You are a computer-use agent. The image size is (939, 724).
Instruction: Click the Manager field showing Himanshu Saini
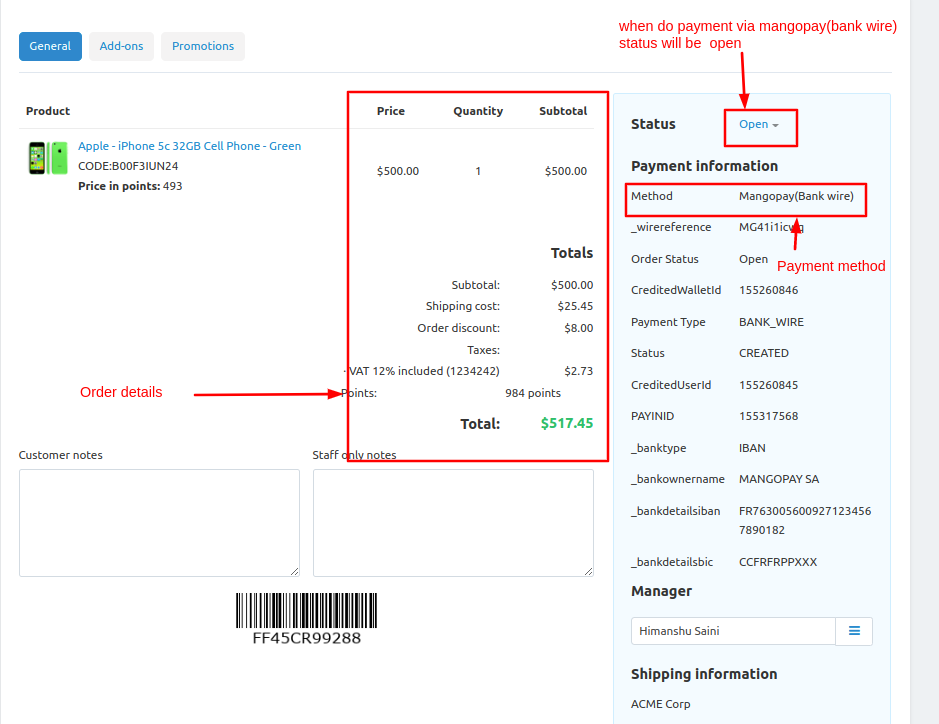tap(733, 631)
